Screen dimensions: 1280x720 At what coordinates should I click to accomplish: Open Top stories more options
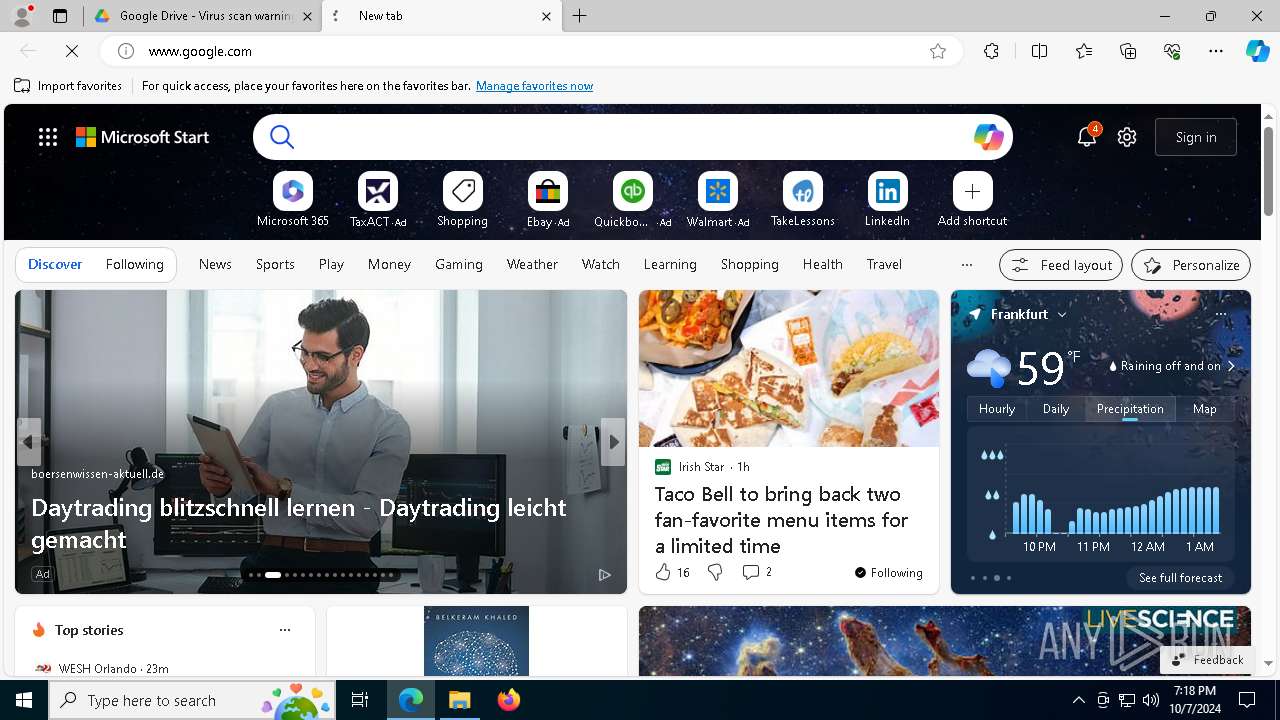click(x=285, y=630)
